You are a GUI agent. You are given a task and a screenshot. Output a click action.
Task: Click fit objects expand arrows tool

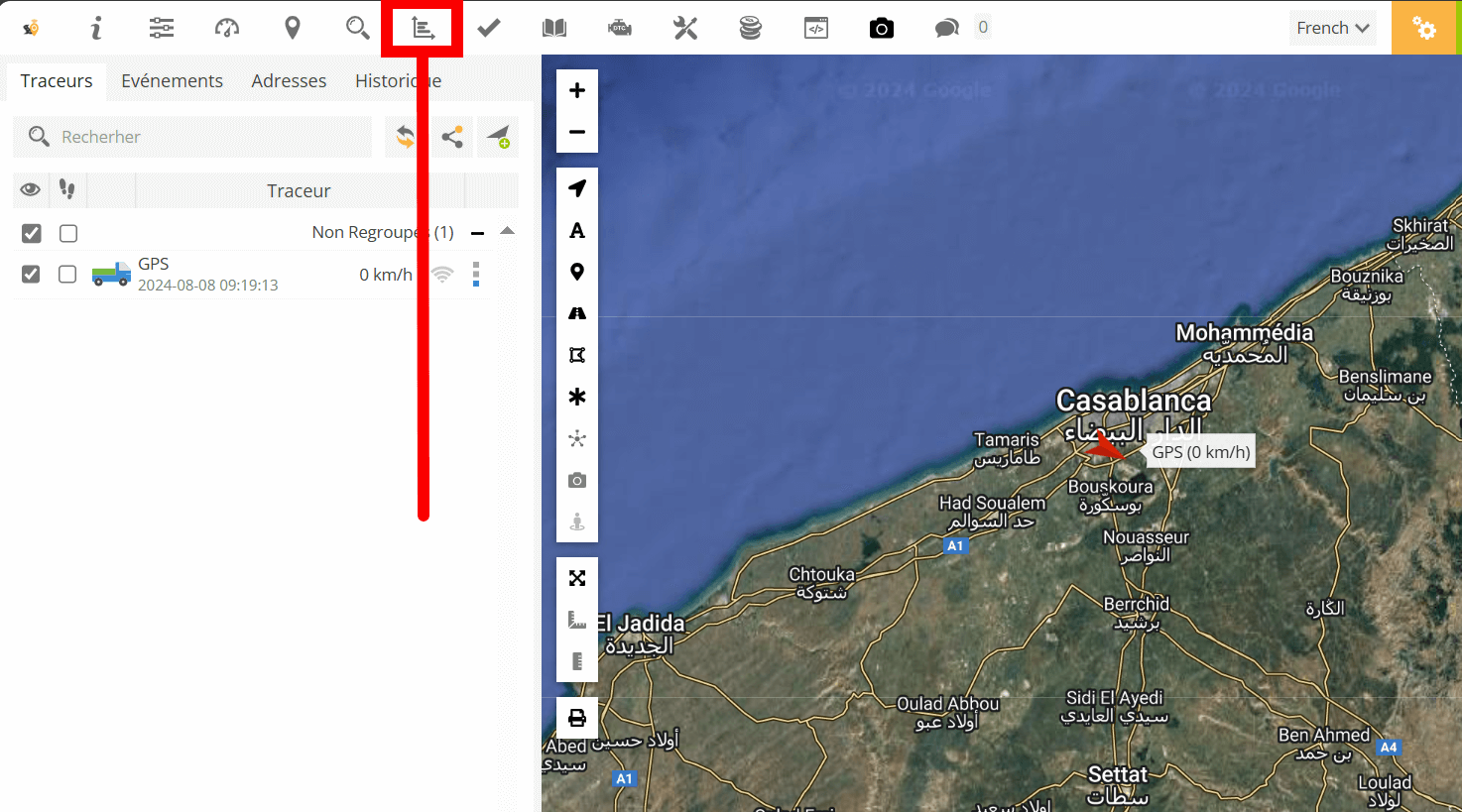(577, 578)
